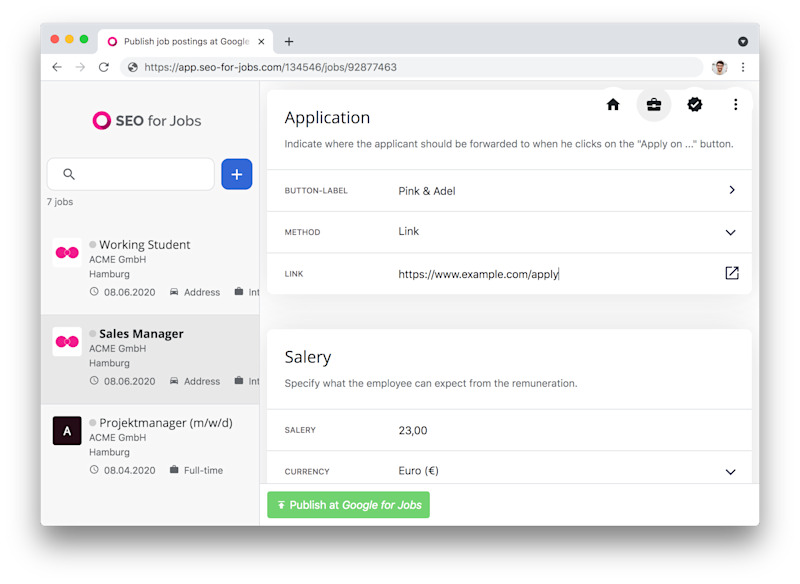Click the car icon beside Sales Manager Address
This screenshot has height=584, width=800.
tap(174, 380)
